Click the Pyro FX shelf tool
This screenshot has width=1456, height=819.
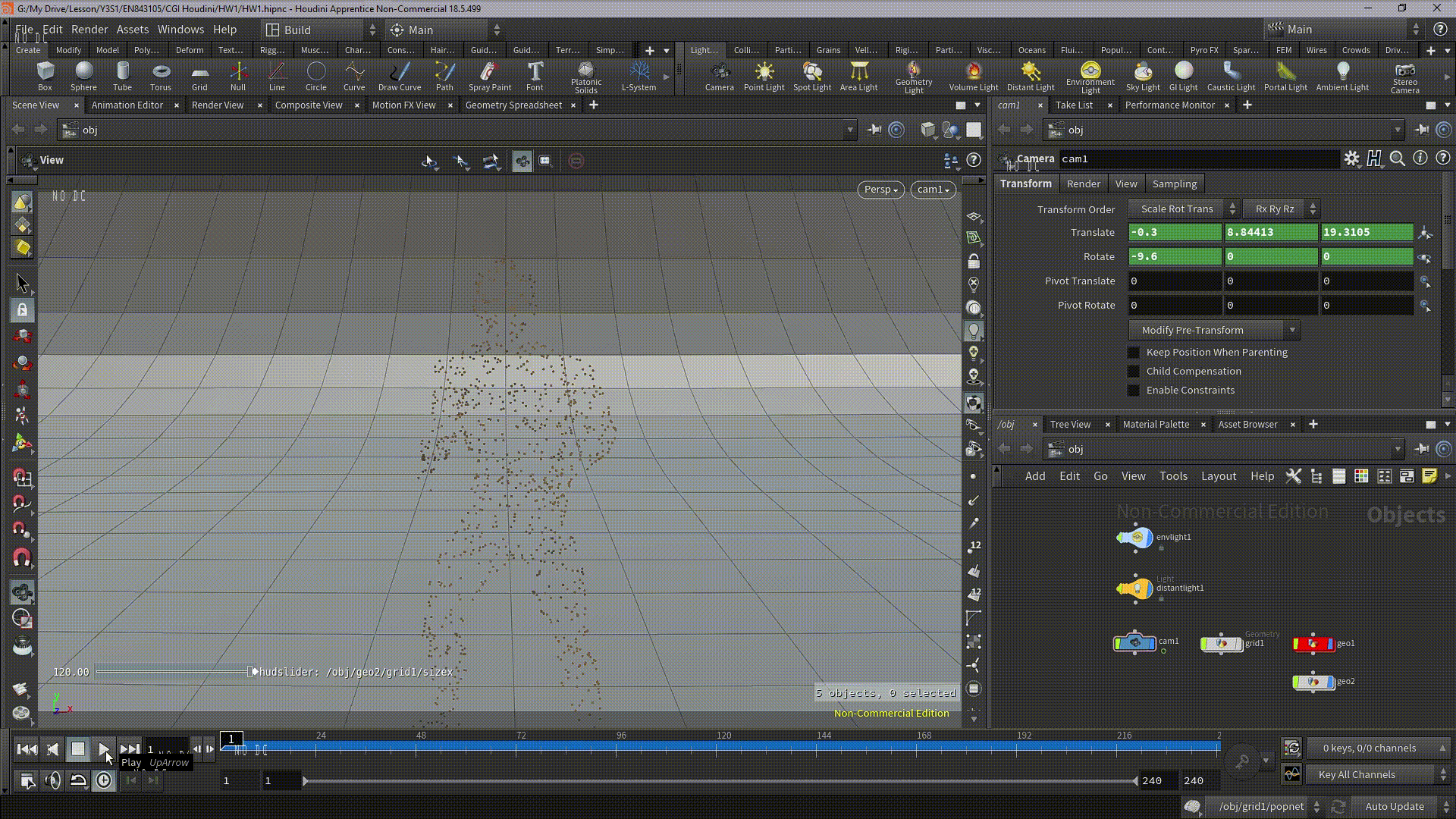click(1205, 49)
